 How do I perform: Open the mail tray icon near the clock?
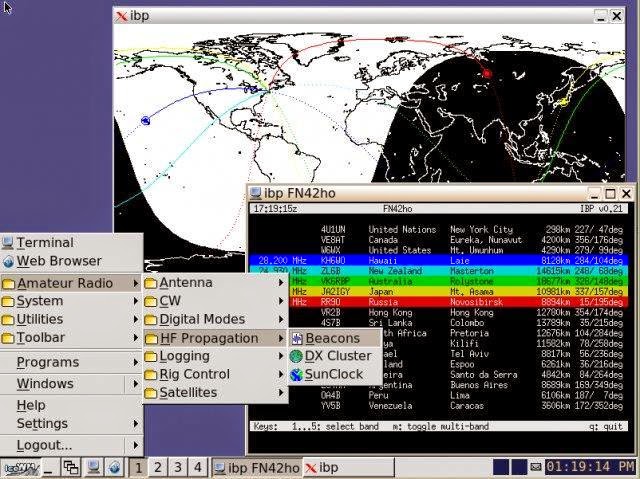point(536,467)
